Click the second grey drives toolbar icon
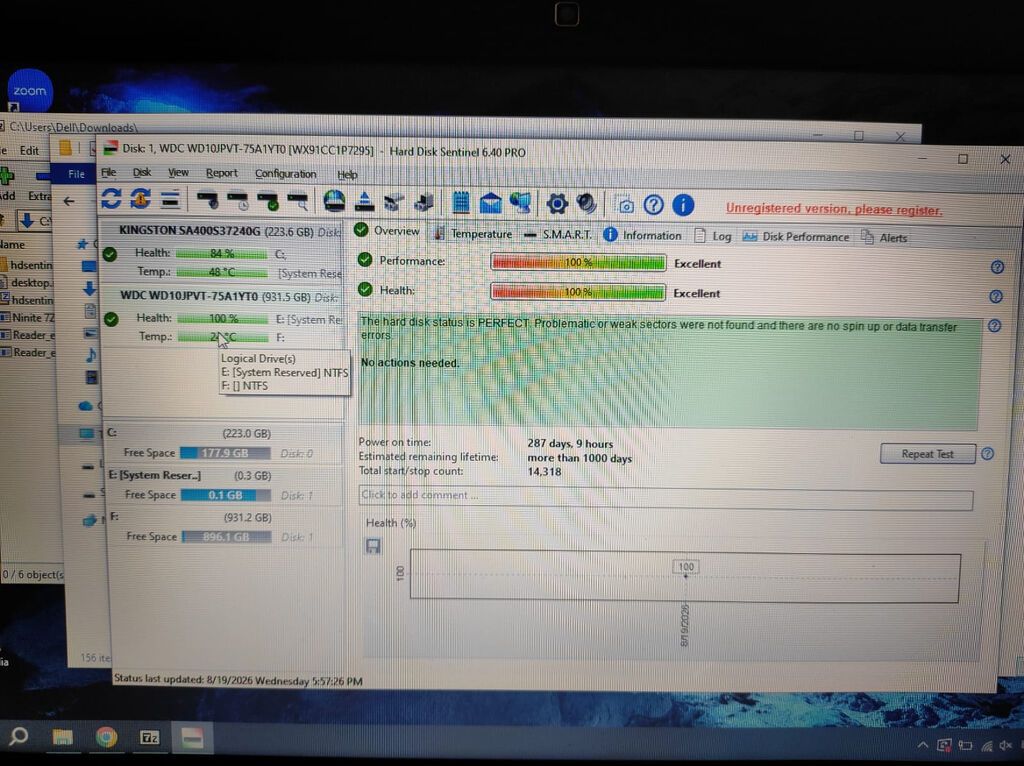This screenshot has width=1024, height=766. 424,202
